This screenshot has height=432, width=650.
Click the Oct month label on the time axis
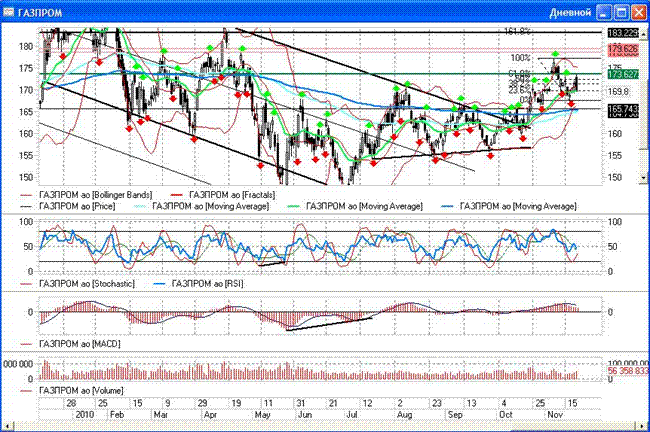506,415
